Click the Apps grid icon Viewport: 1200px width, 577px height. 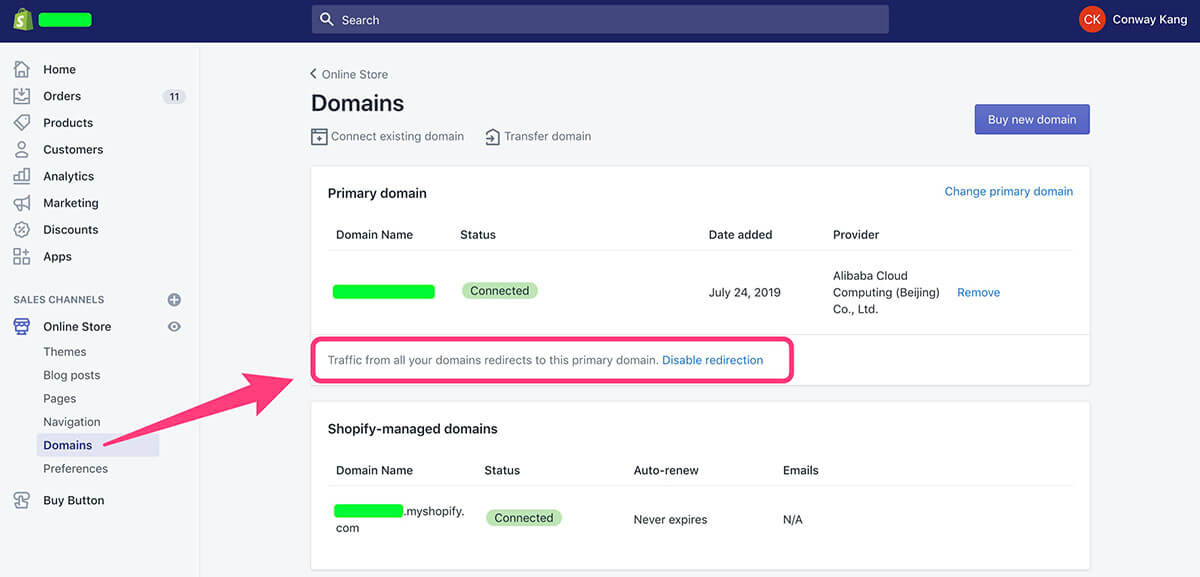(x=22, y=256)
